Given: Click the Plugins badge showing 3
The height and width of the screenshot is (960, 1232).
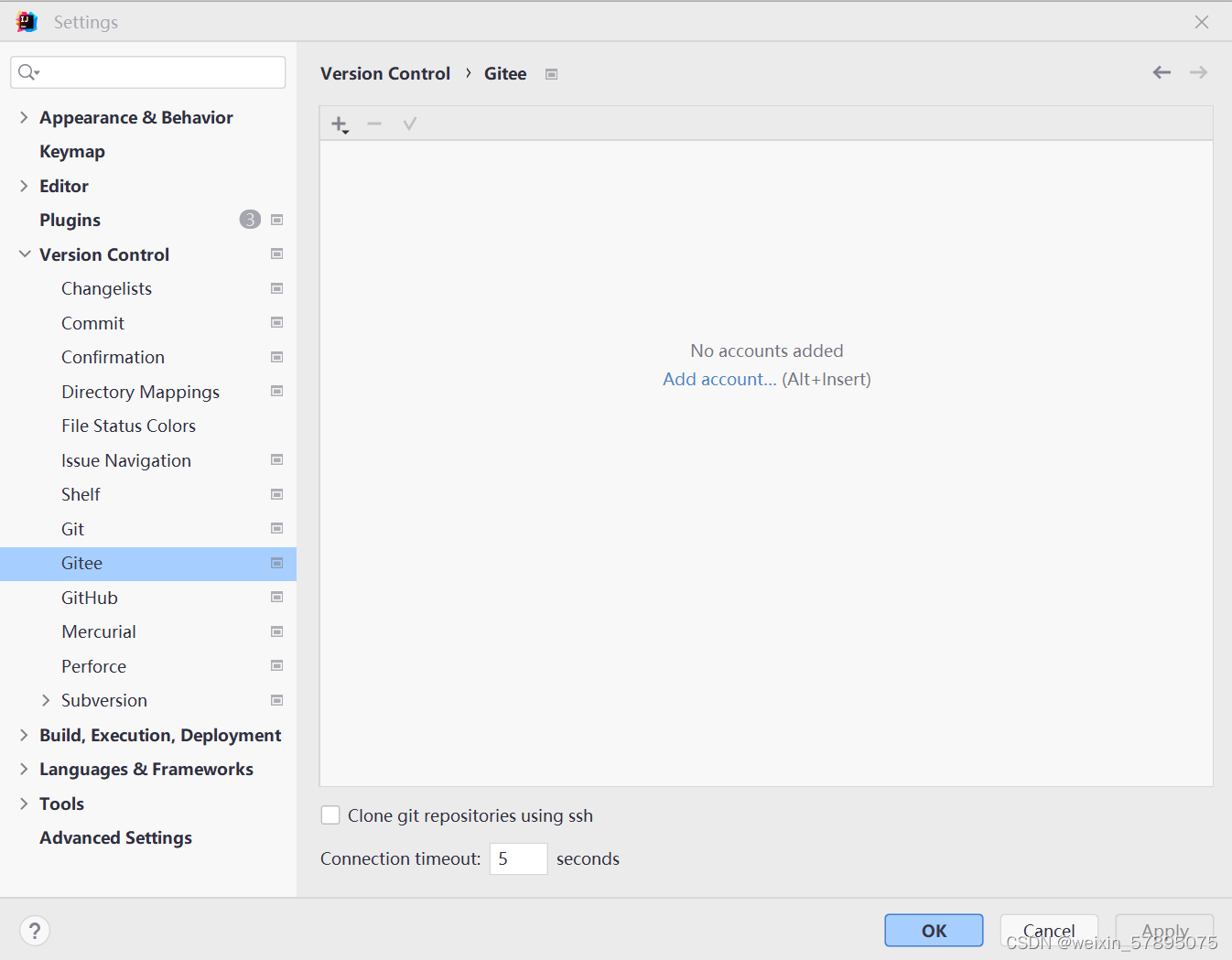Looking at the screenshot, I should 249,220.
